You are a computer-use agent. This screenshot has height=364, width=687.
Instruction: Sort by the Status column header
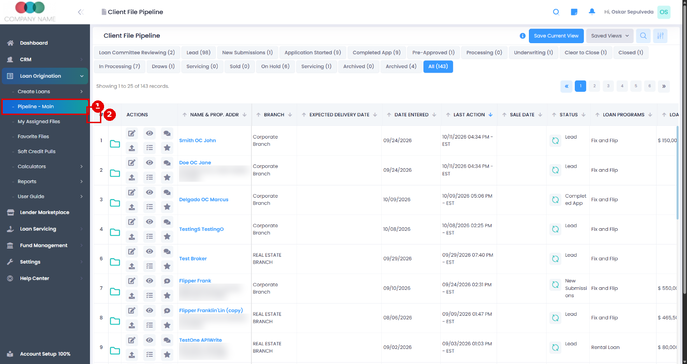(x=569, y=115)
